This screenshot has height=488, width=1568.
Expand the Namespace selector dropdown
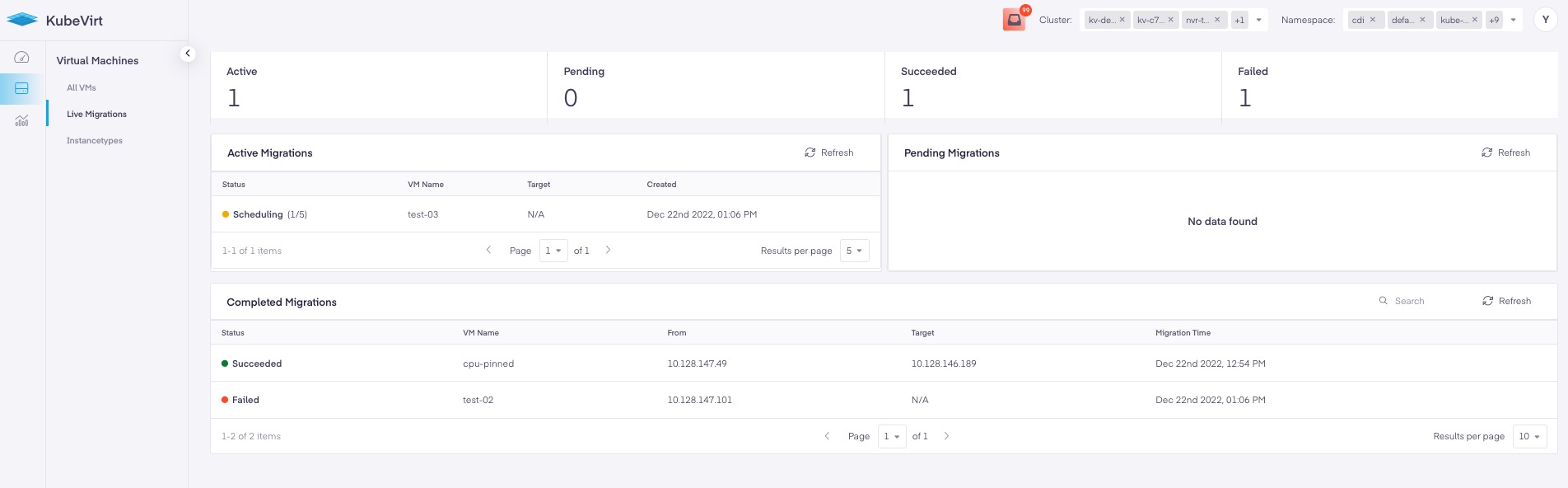[1513, 20]
